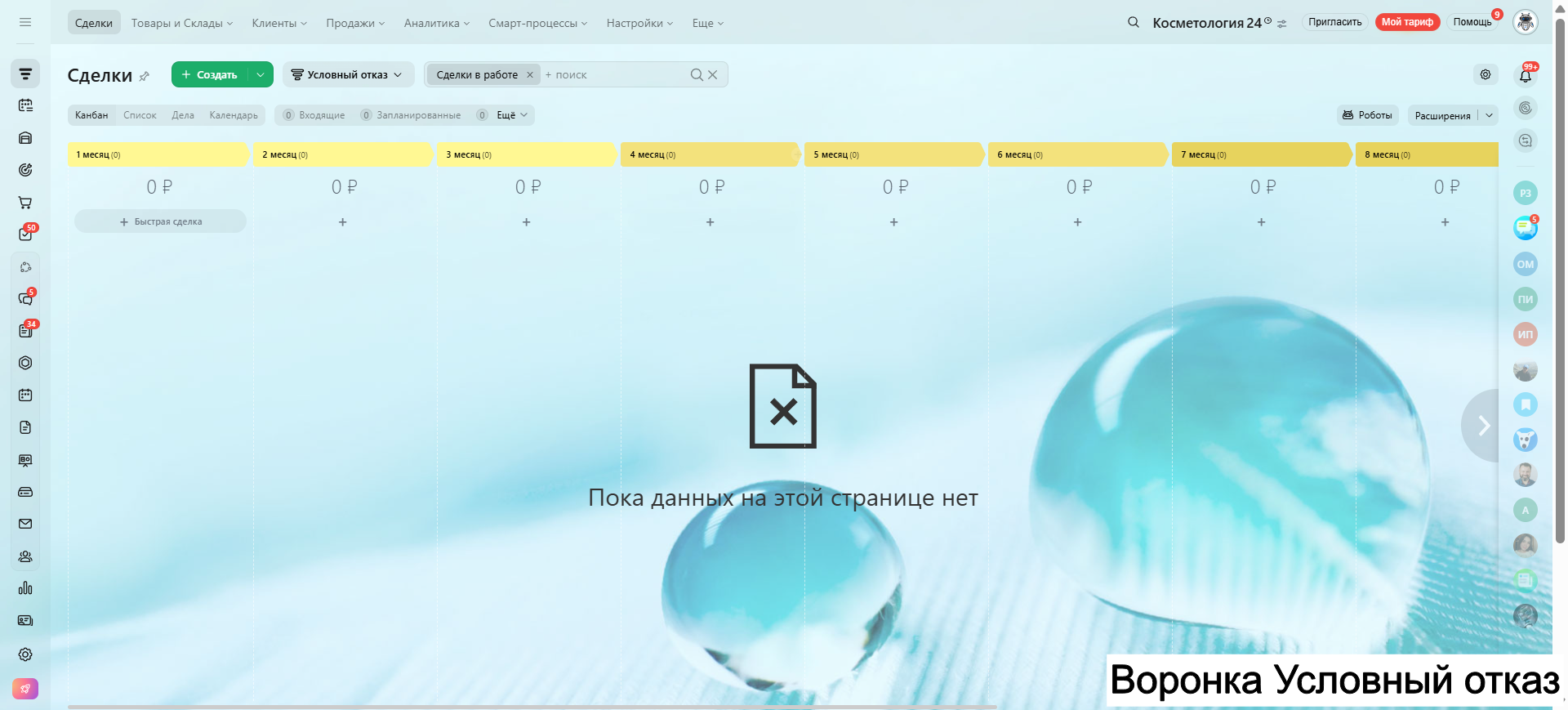Viewport: 1568px width, 710px height.
Task: Open the warehouse icon in left sidebar
Action: point(25,138)
